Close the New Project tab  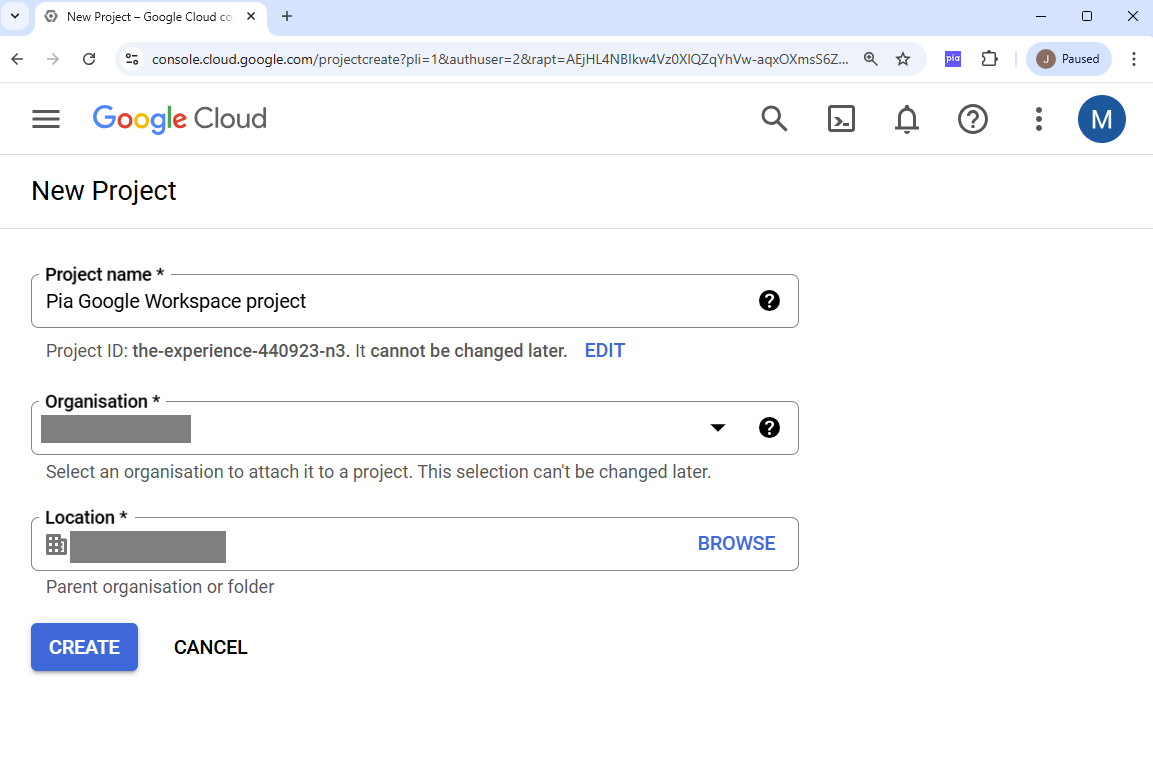[251, 16]
